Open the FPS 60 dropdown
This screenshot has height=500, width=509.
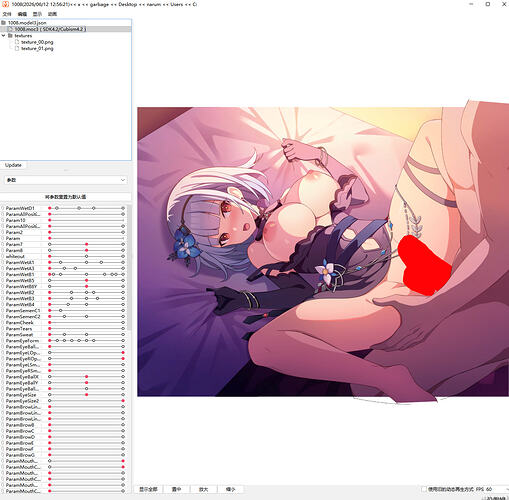(x=492, y=489)
